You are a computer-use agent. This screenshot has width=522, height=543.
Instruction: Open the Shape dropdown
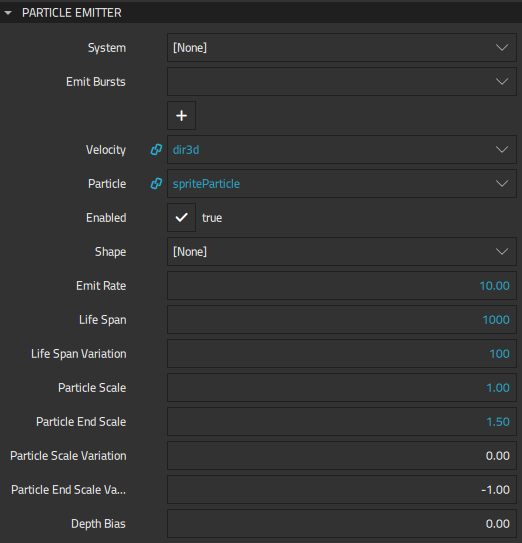342,251
